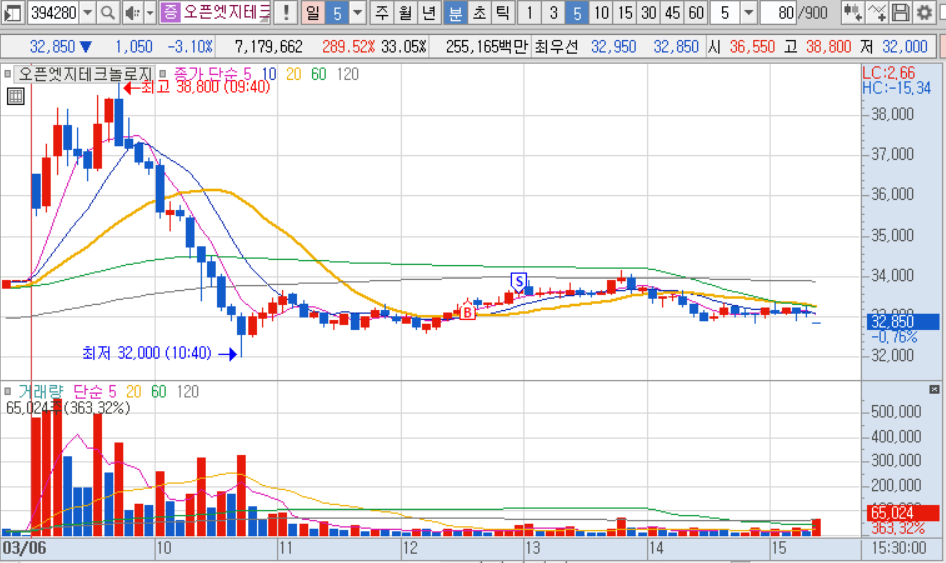Click the 15:30:00 time label
946x563 pixels.
tap(899, 548)
